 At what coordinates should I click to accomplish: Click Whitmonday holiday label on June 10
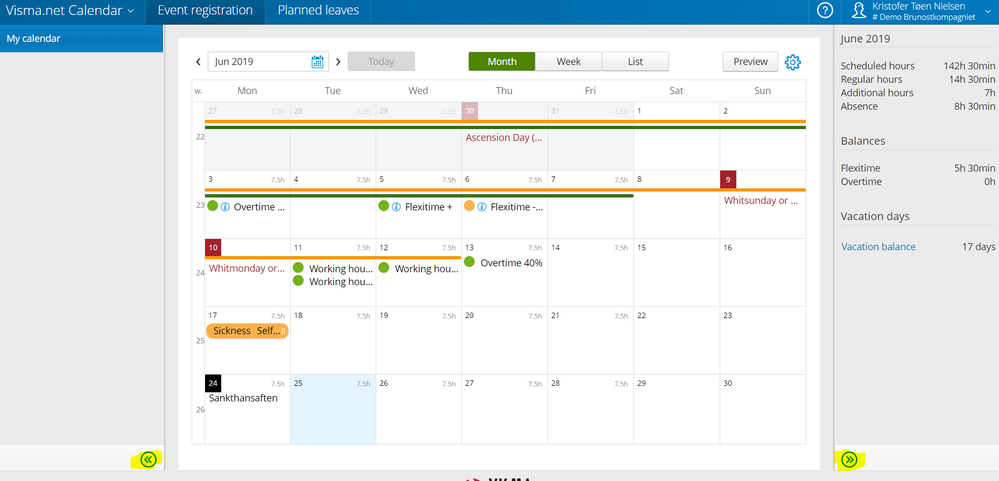tap(247, 268)
